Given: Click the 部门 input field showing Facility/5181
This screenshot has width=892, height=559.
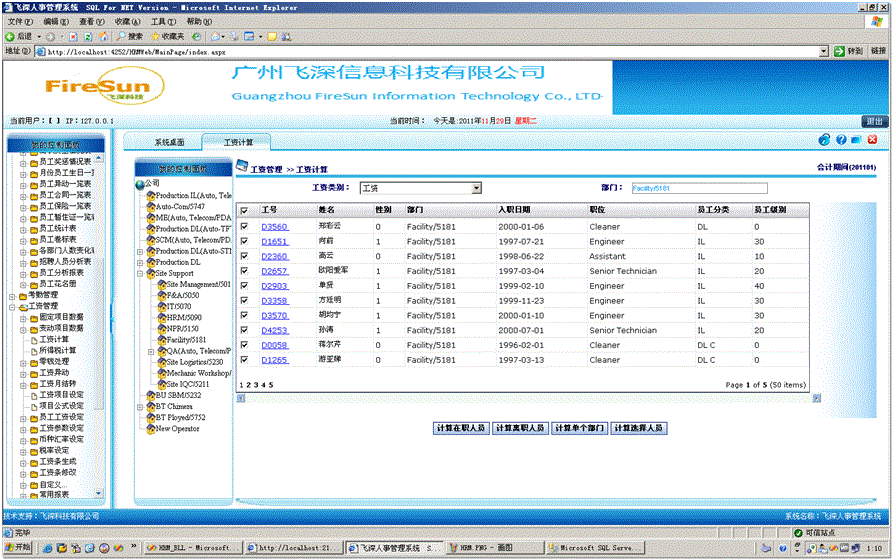Looking at the screenshot, I should coord(698,188).
